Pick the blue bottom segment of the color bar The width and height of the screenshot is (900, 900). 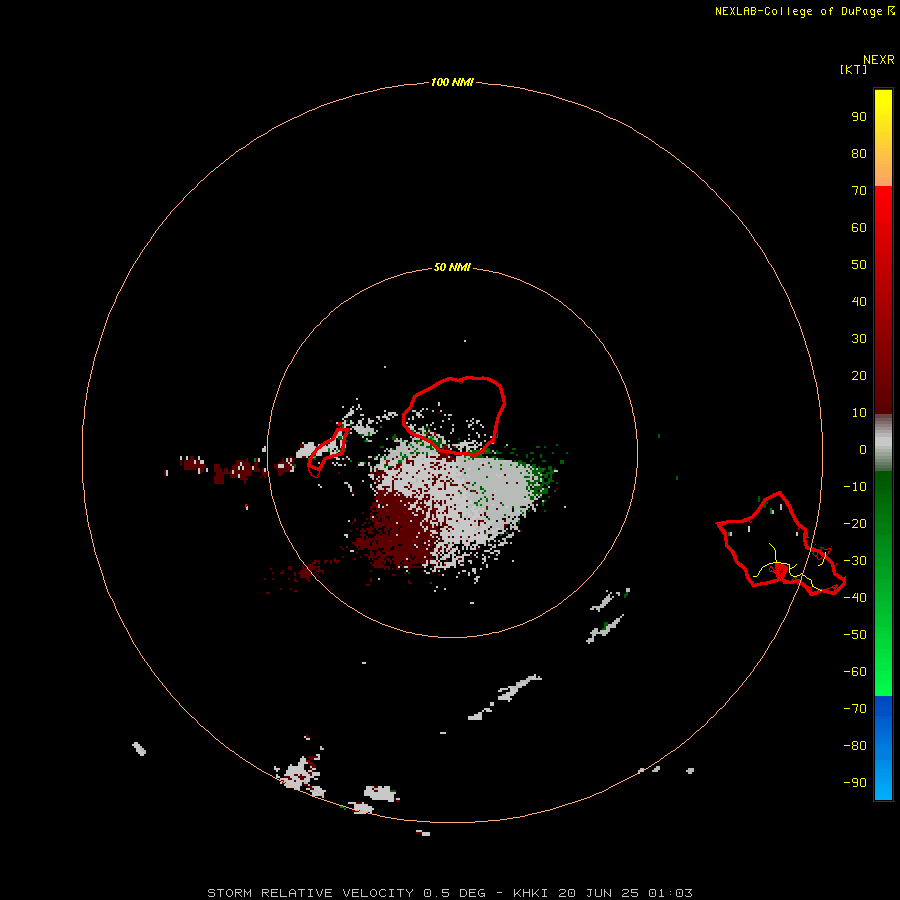(883, 748)
